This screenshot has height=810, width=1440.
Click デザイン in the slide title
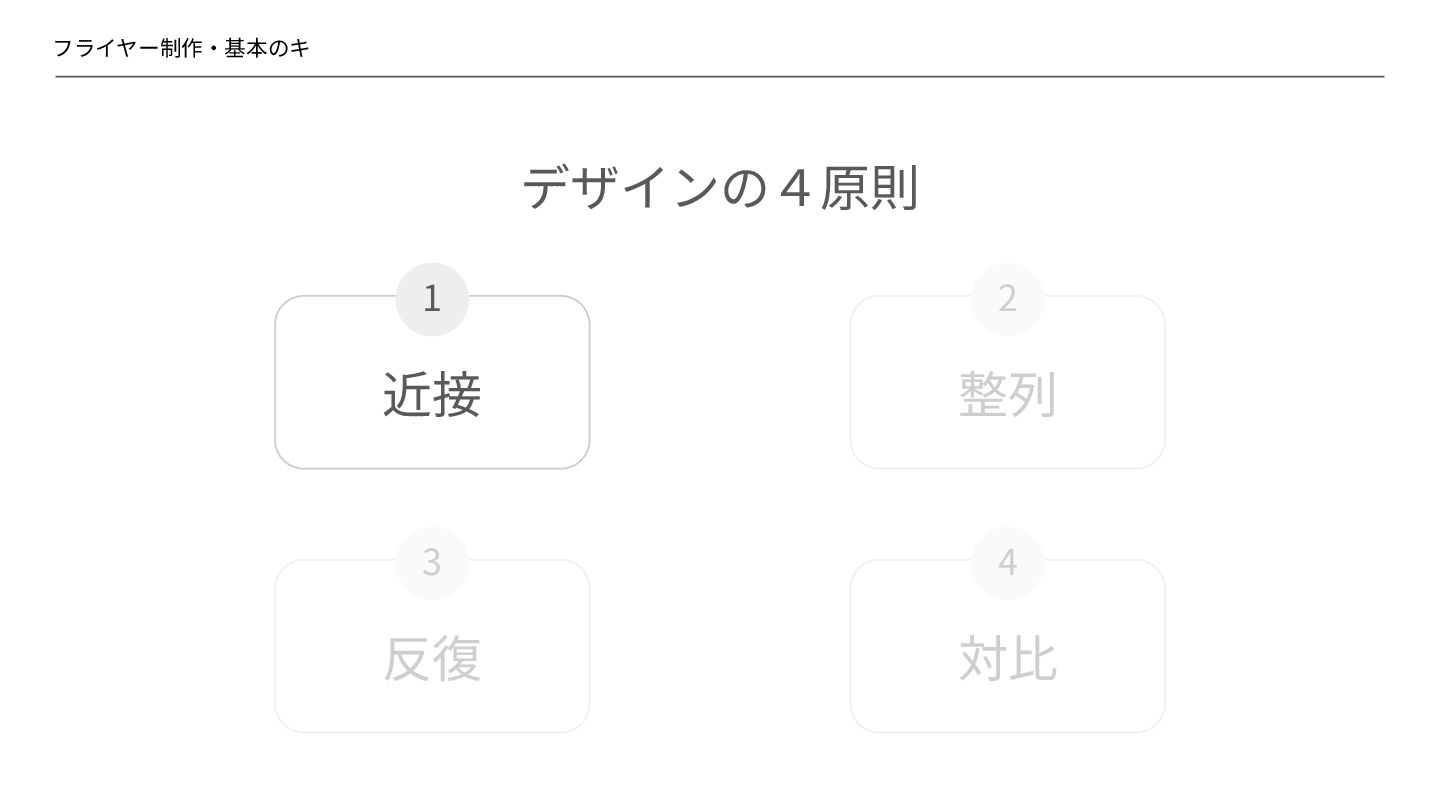coord(620,188)
